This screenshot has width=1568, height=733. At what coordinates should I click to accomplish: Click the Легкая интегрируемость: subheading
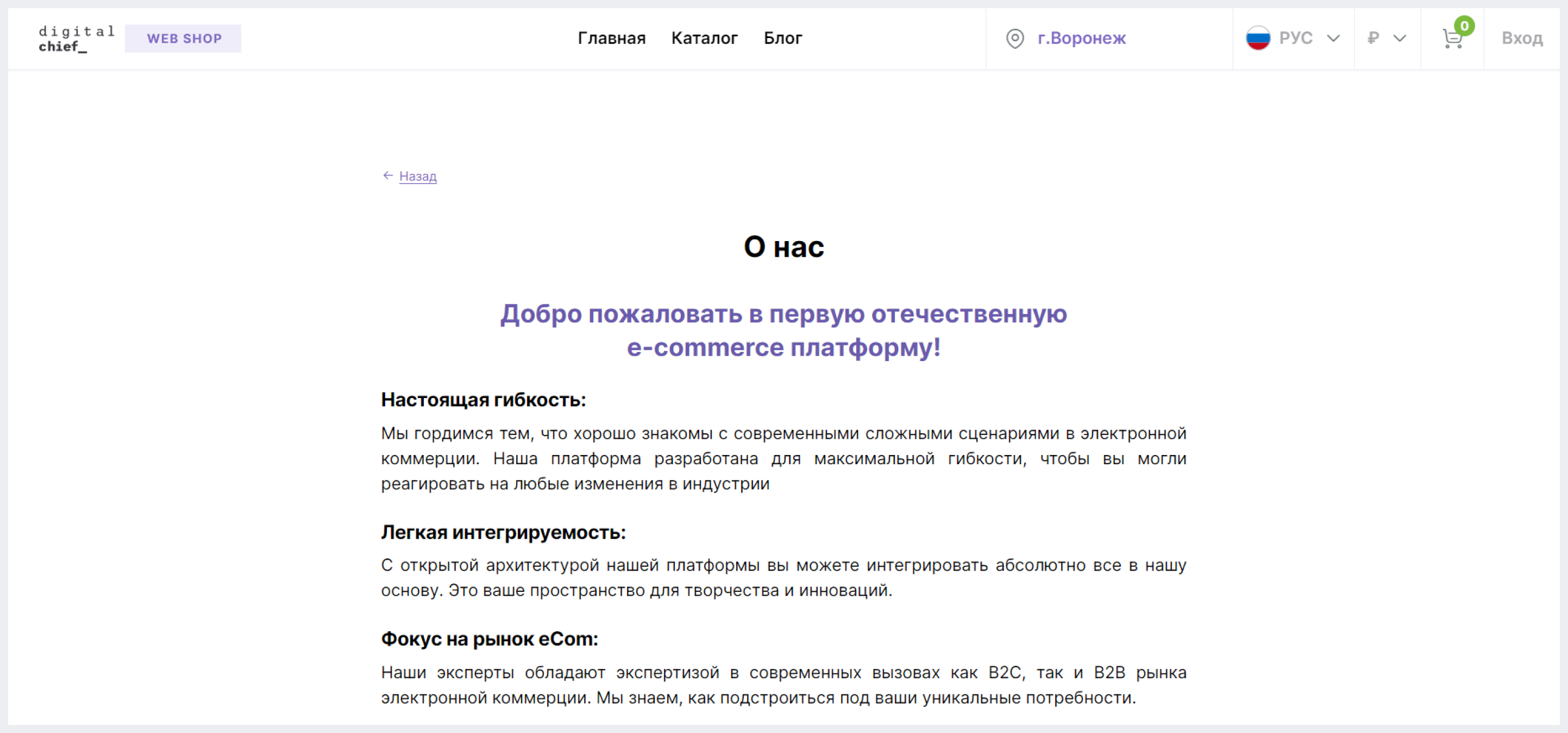click(504, 532)
